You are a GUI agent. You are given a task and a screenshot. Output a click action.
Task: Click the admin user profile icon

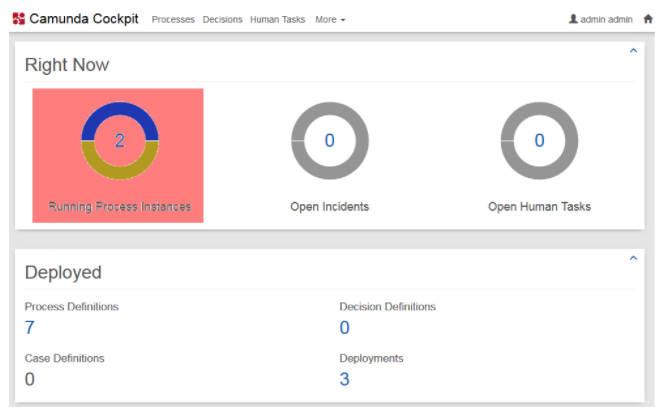[x=573, y=18]
